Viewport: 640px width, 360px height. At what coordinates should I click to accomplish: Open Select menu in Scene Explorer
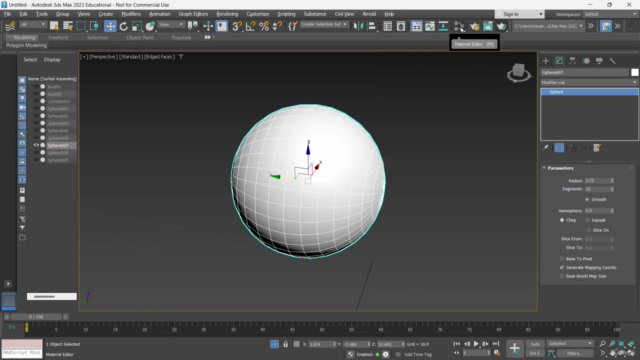30,60
